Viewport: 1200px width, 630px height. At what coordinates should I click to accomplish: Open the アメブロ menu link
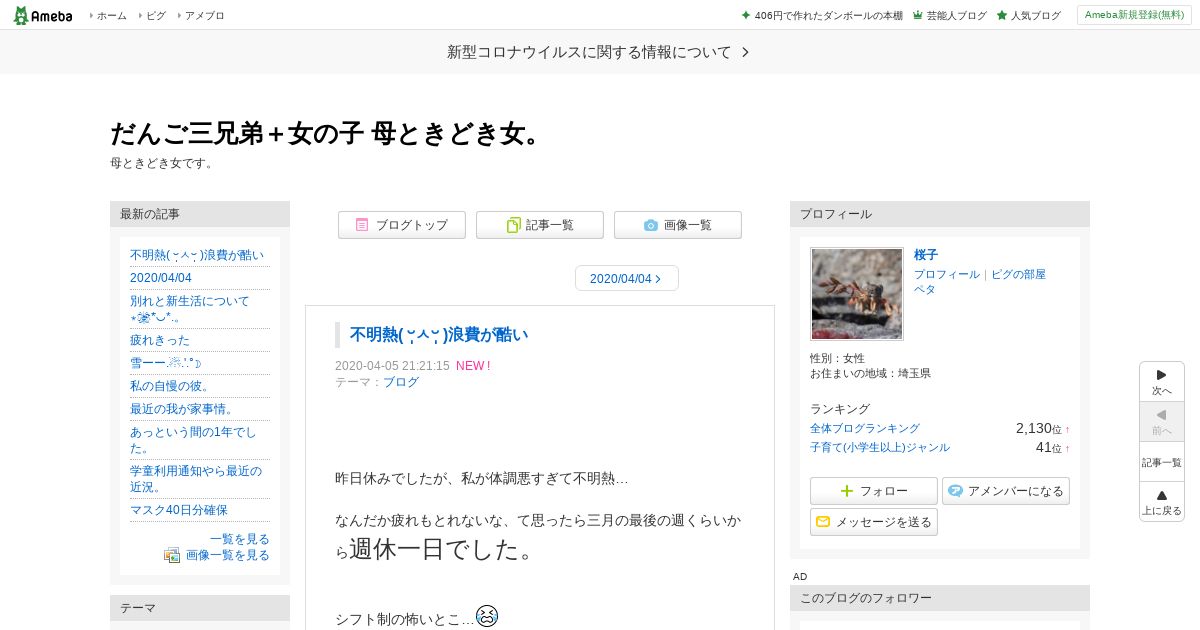(205, 15)
